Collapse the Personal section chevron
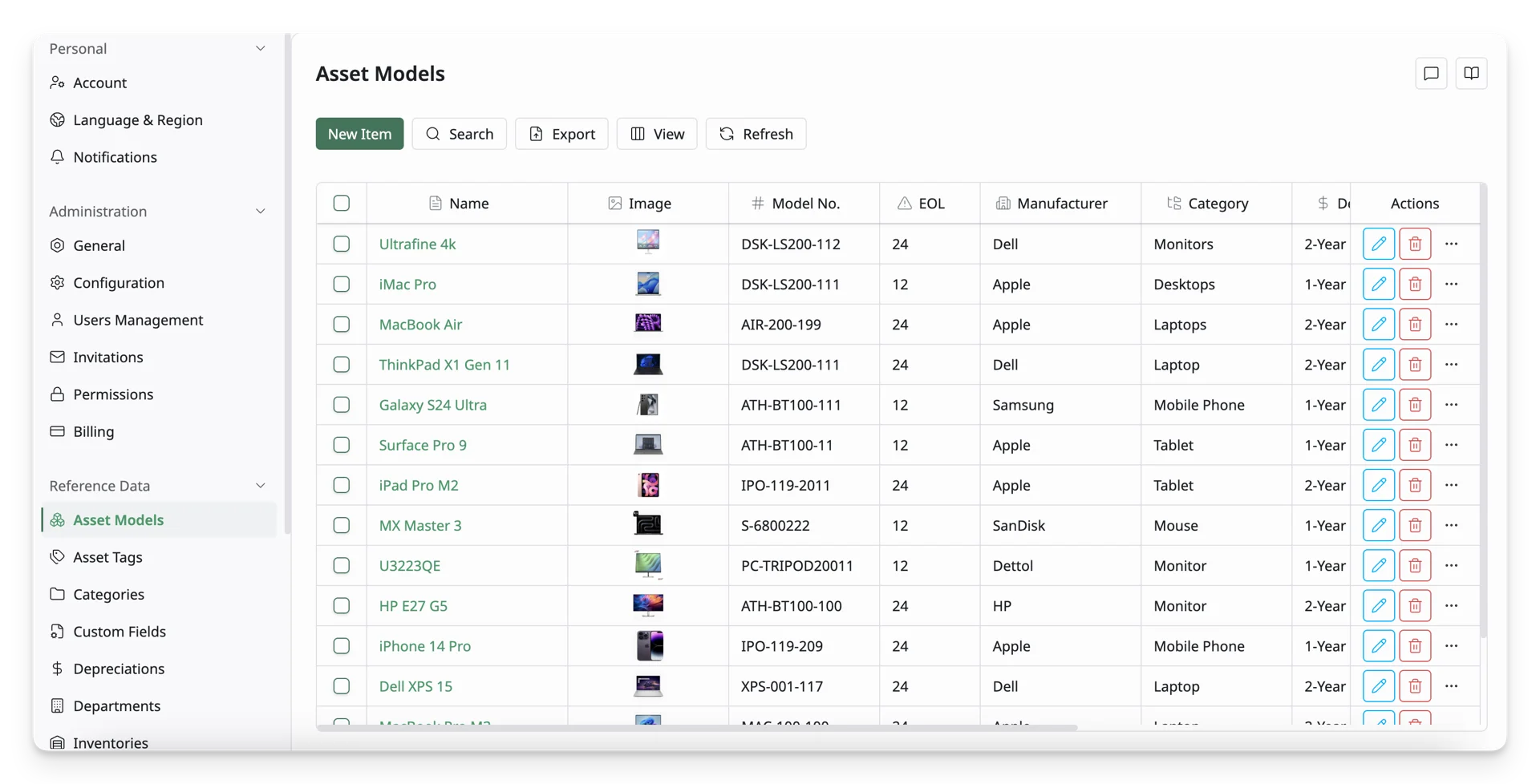This screenshot has height=784, width=1540. (260, 49)
